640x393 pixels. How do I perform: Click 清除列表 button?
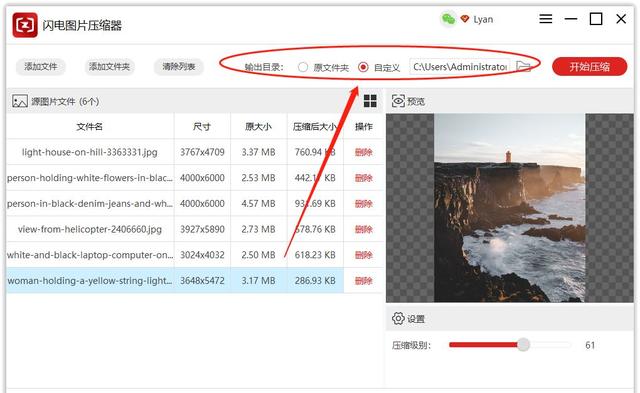179,67
